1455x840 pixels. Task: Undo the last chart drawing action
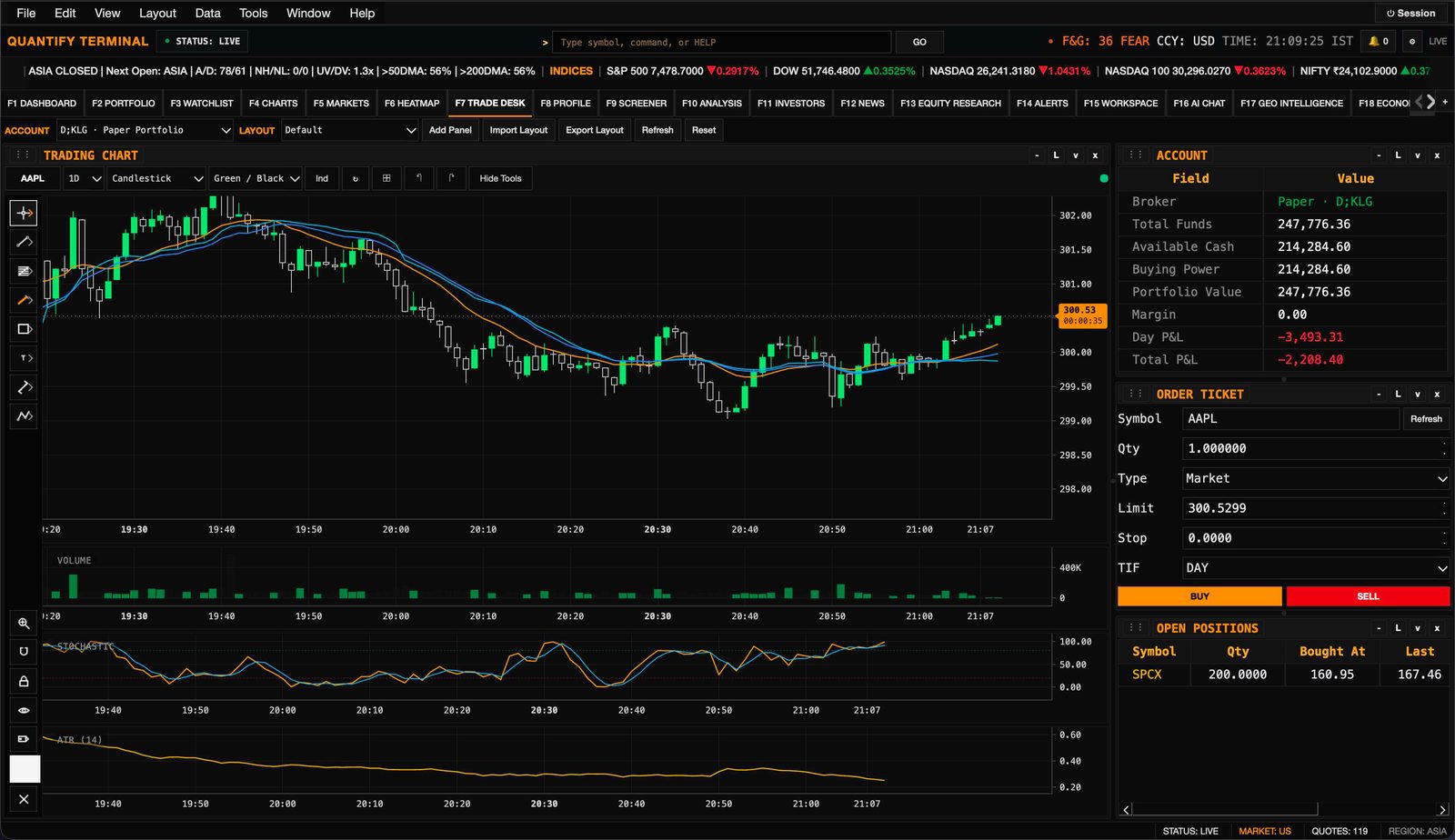[x=418, y=178]
